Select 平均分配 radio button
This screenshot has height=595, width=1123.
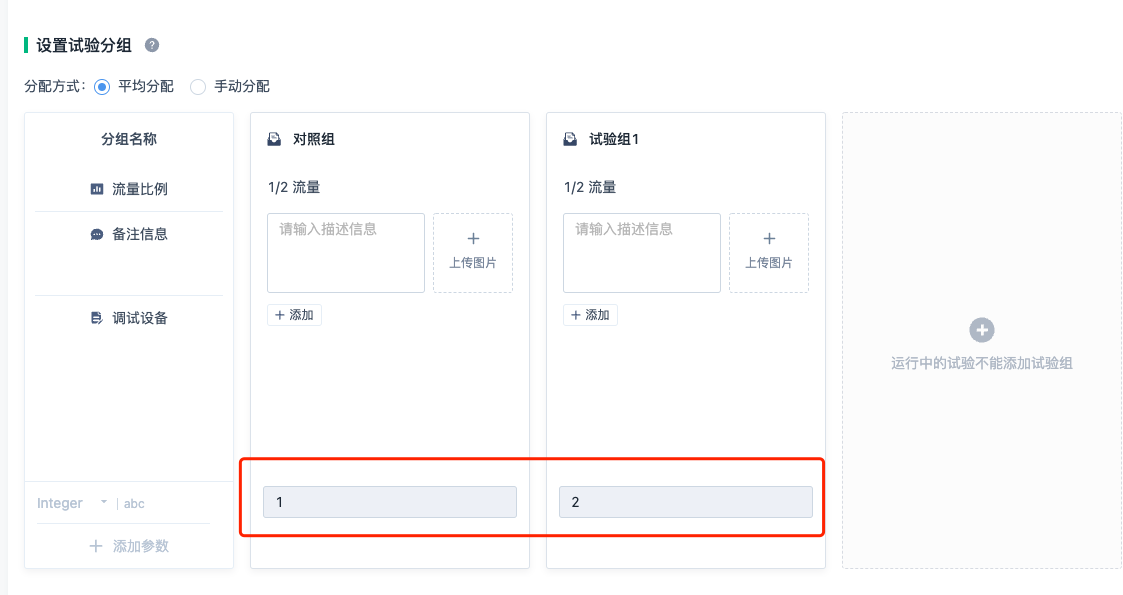pyautogui.click(x=102, y=87)
